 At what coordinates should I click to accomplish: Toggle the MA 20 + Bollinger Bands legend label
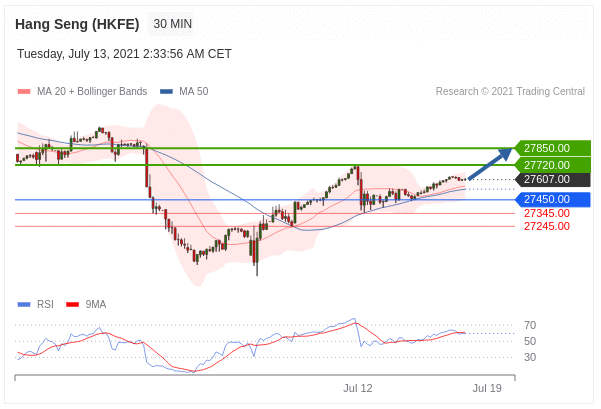click(91, 92)
